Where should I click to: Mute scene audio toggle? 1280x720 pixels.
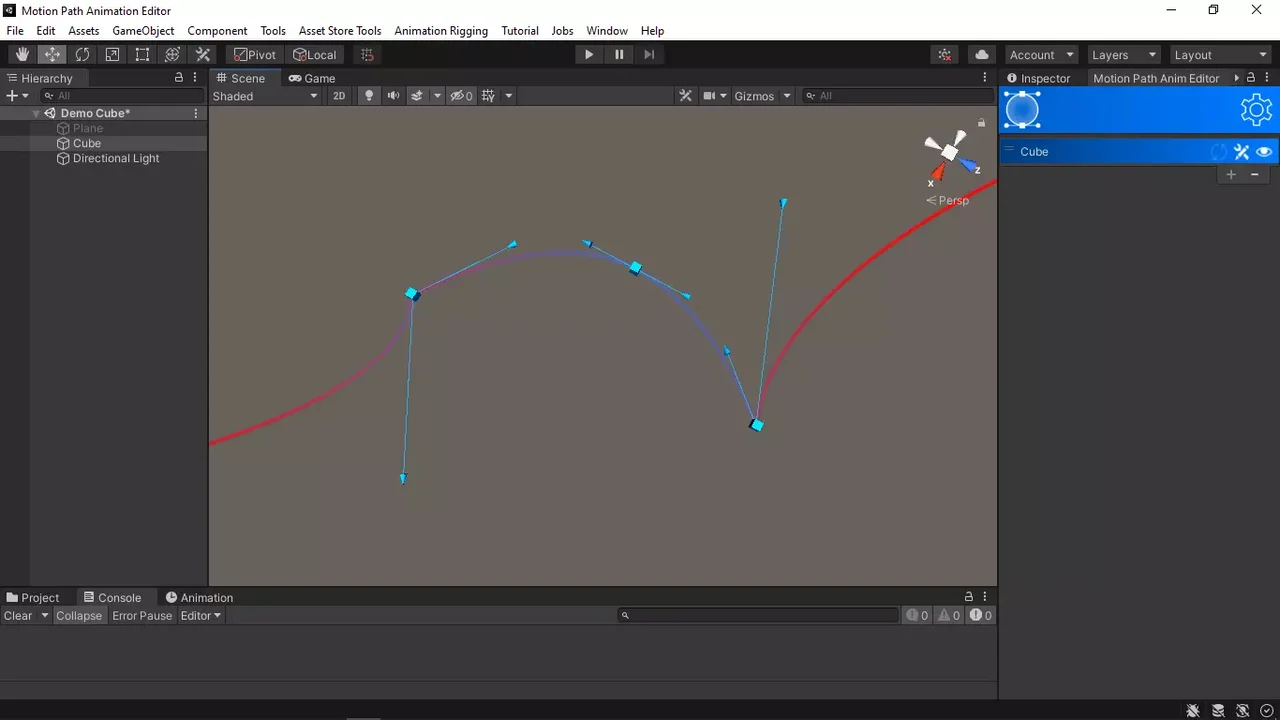393,96
